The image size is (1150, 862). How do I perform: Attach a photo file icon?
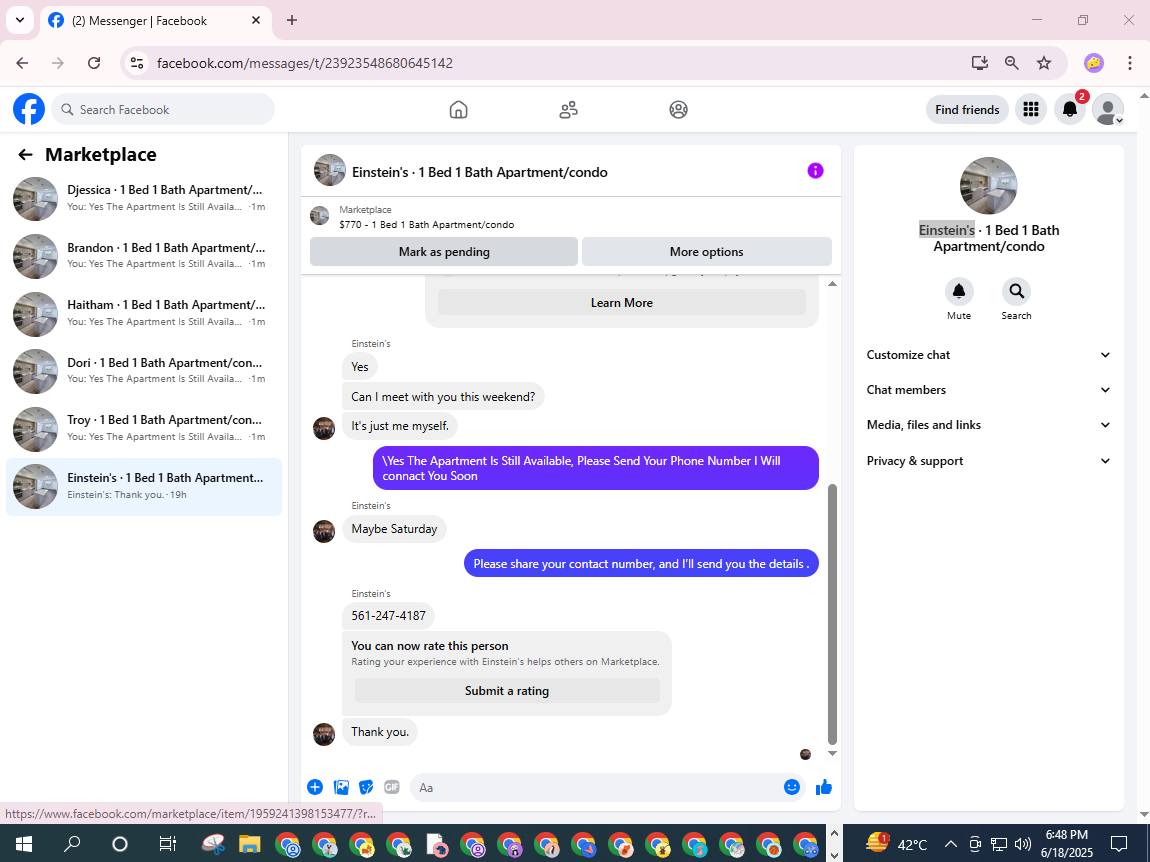point(341,787)
